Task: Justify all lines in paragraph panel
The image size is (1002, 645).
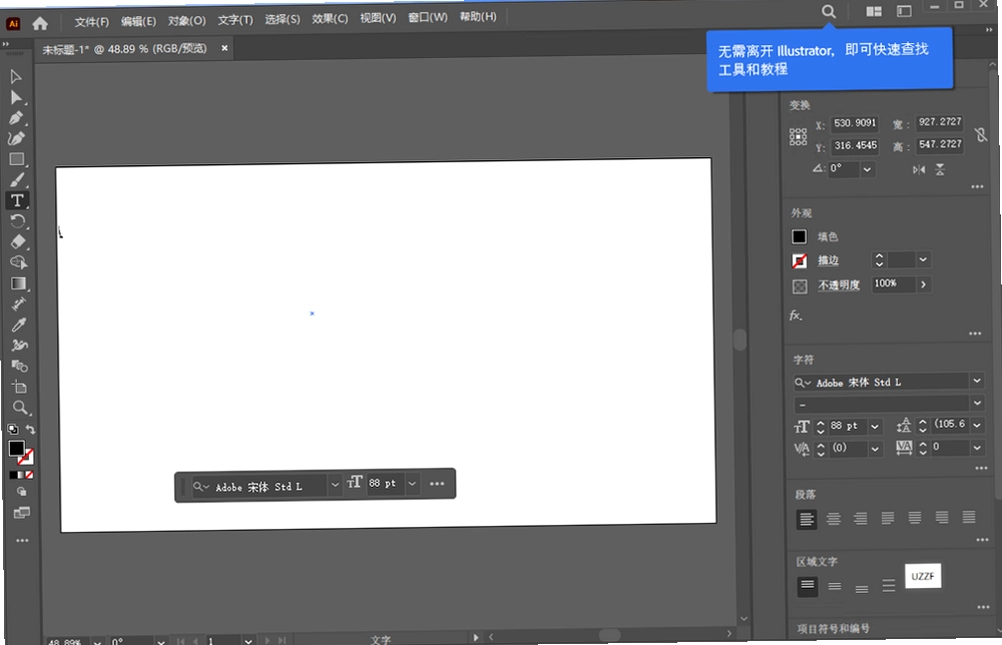Action: 969,517
